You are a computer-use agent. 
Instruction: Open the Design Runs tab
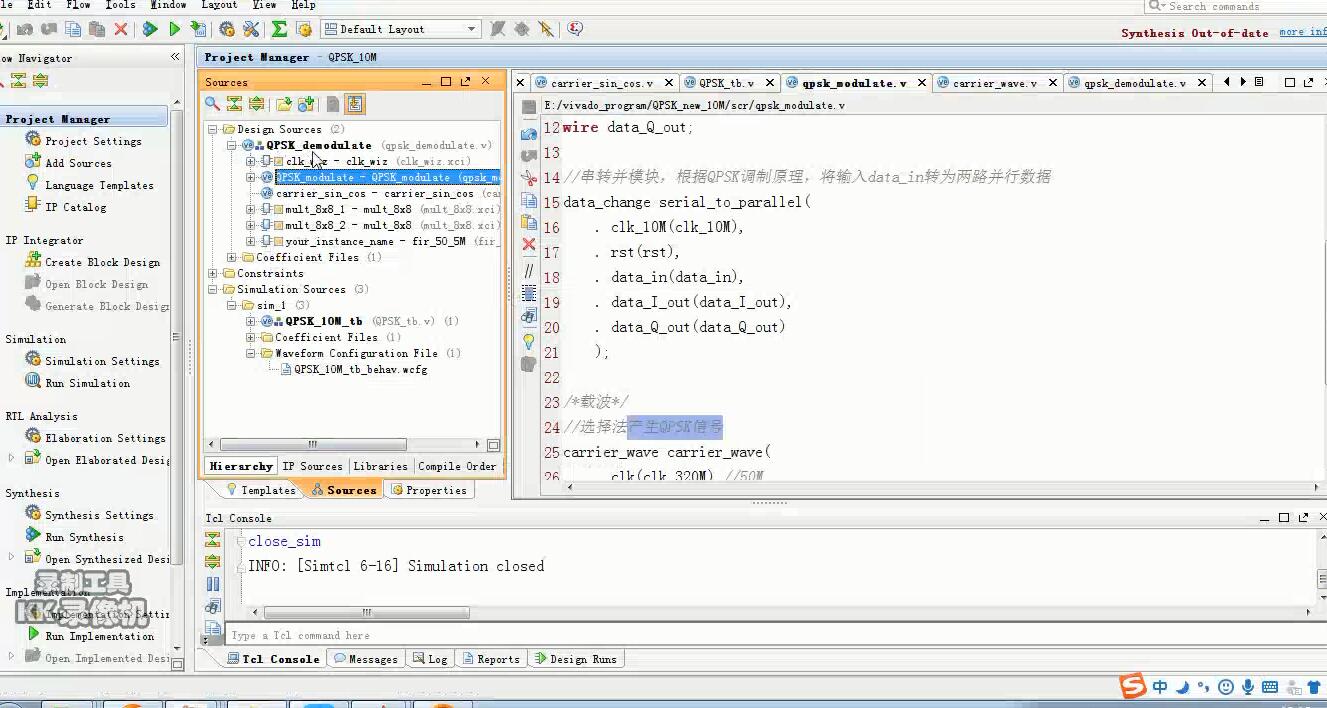576,659
